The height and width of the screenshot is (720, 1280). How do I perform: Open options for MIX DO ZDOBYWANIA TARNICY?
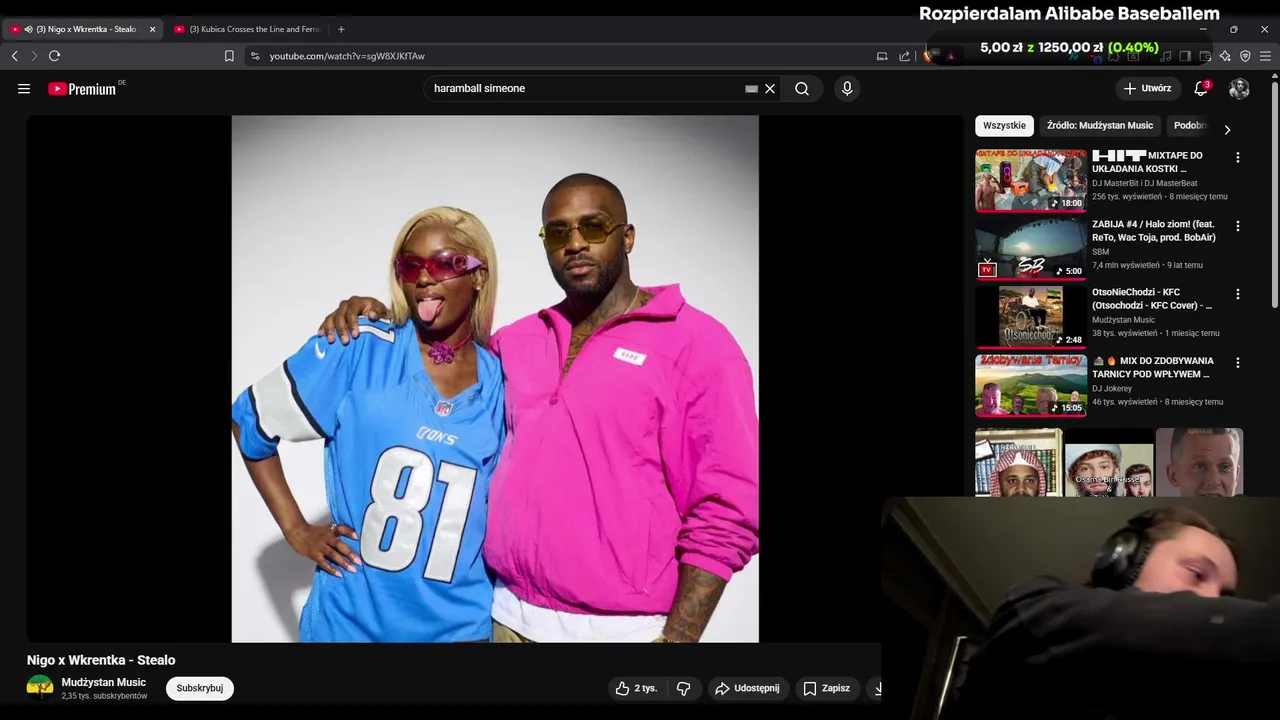[x=1238, y=363]
